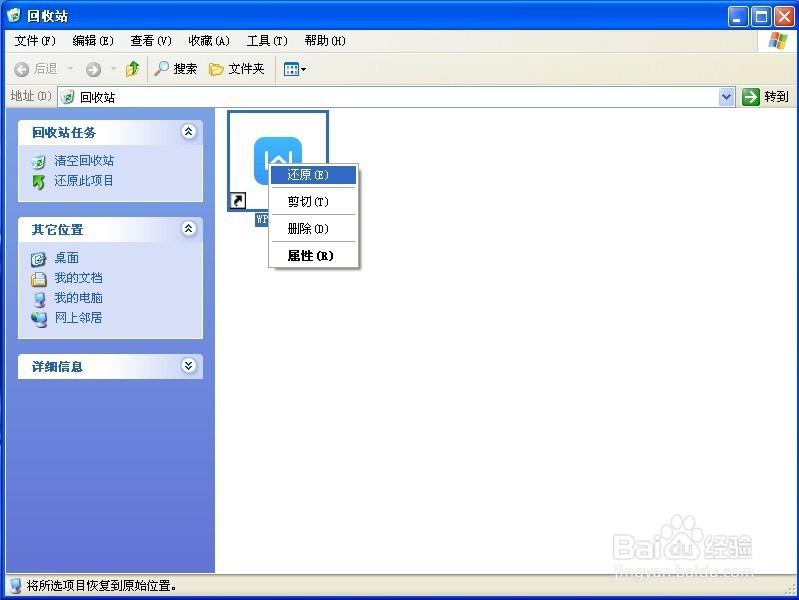
Task: Choose 属性(R) in the context menu
Action: tap(313, 255)
